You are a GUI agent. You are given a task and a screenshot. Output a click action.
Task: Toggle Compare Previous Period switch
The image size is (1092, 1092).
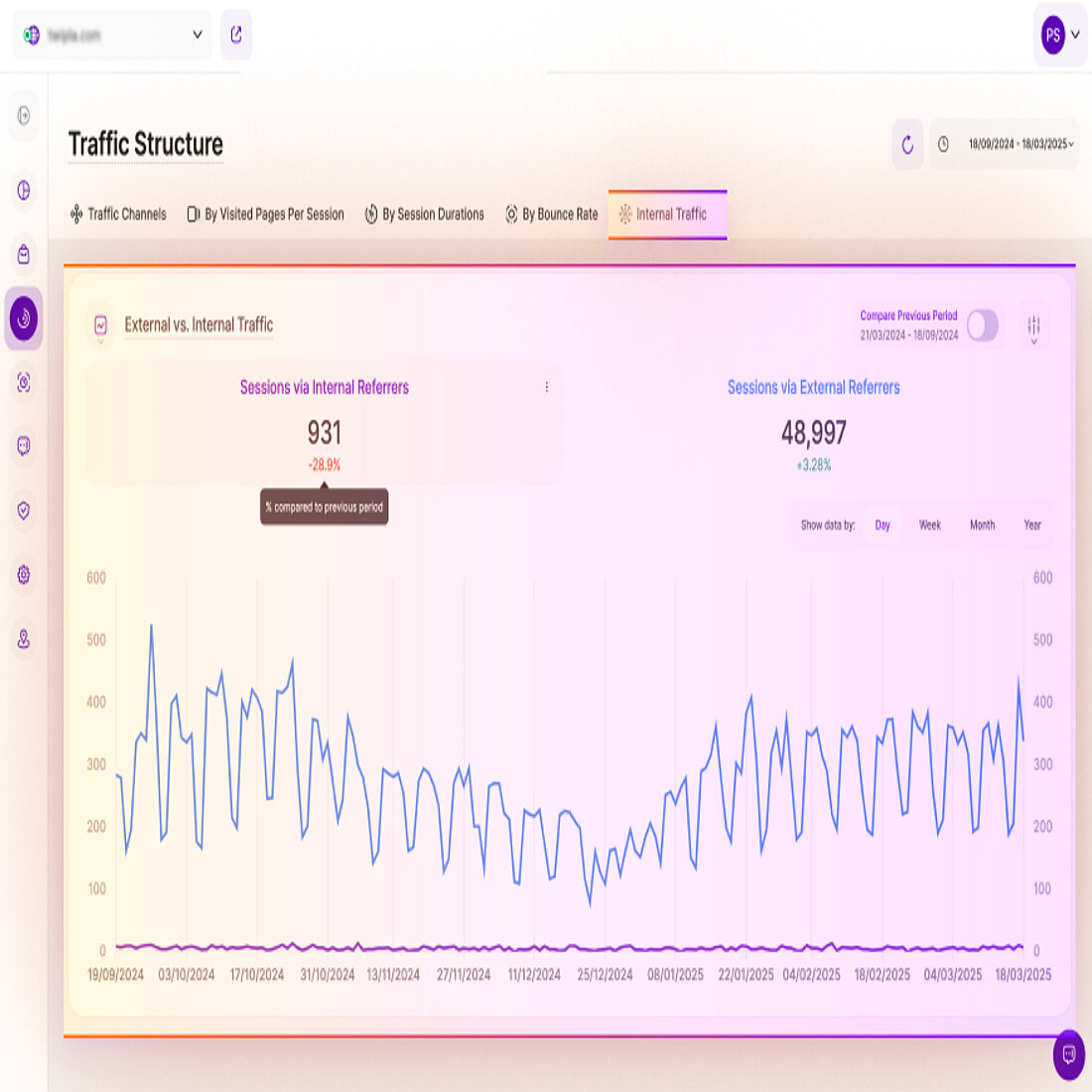coord(981,325)
